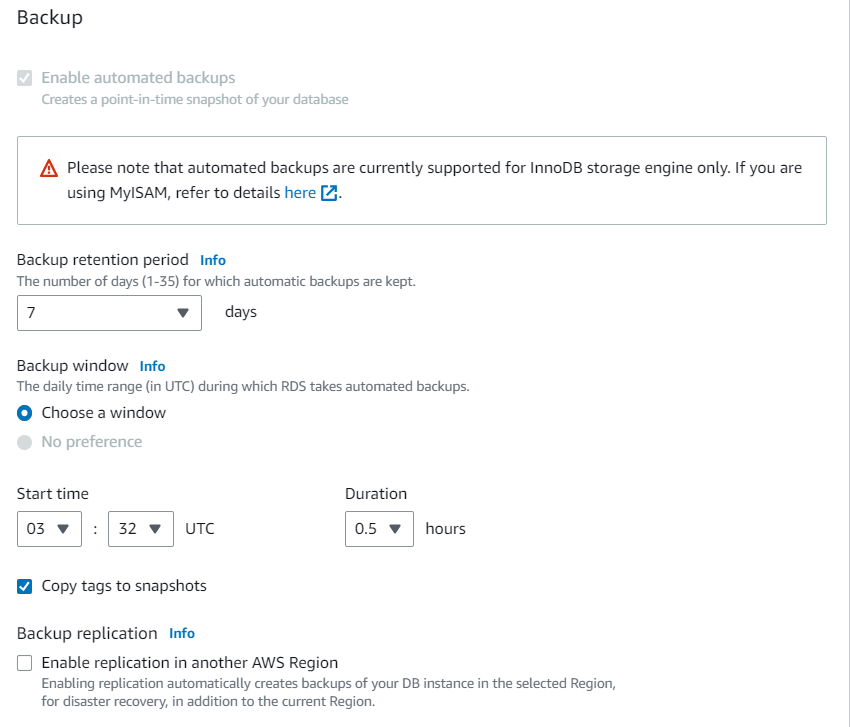Open Info link beside Backup window
Viewport: 850px width, 727px height.
[152, 366]
